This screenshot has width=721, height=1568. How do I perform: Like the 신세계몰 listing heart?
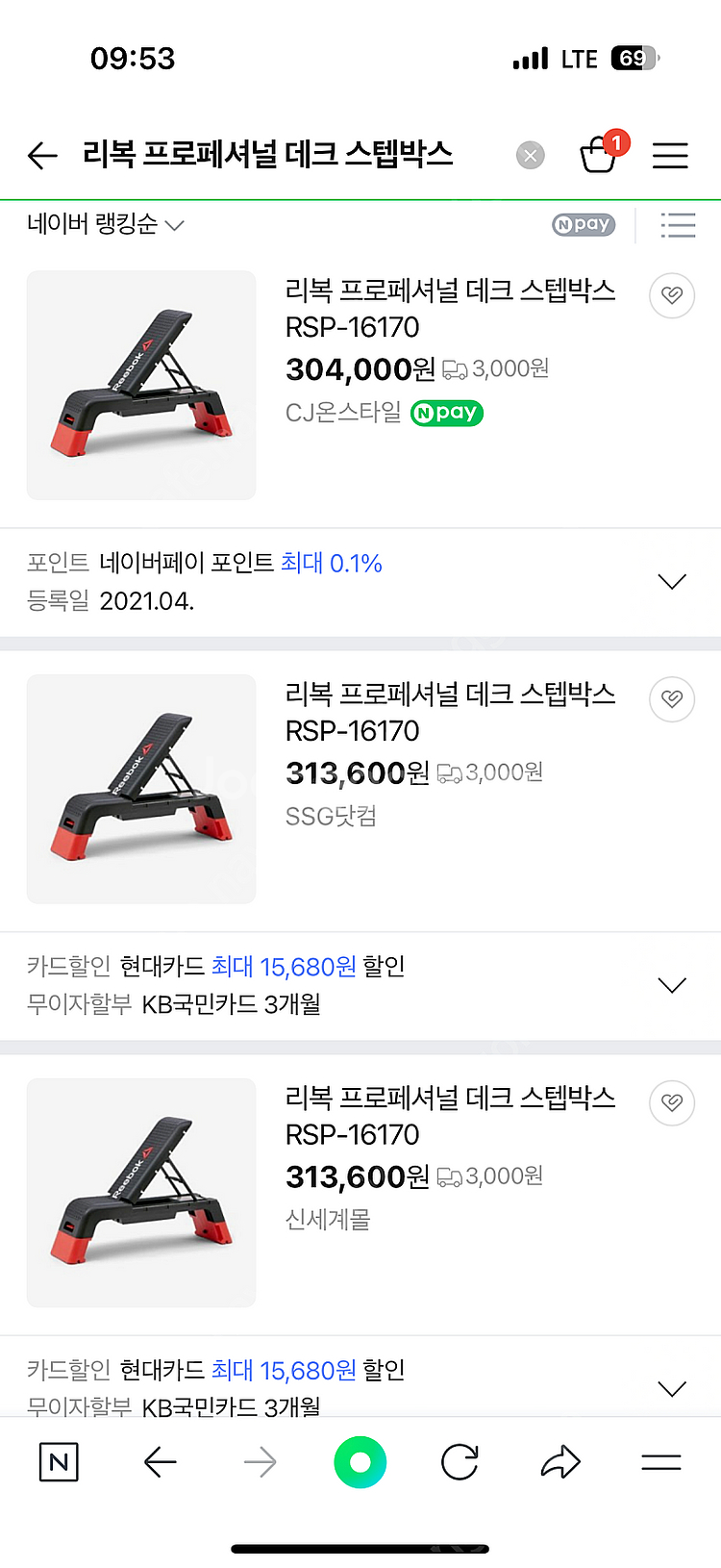[x=672, y=1102]
